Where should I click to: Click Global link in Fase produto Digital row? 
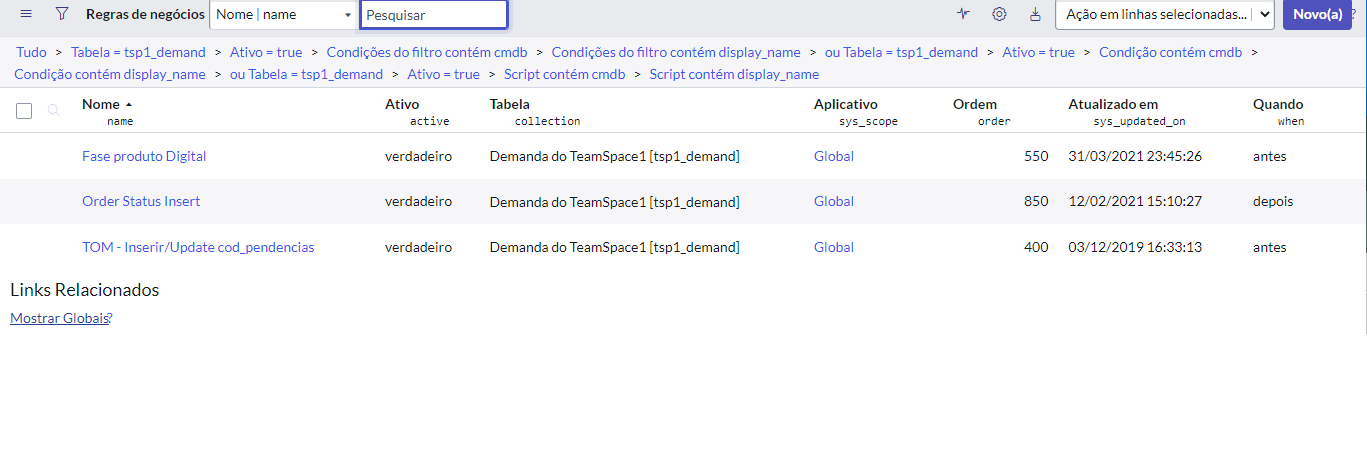(x=834, y=156)
